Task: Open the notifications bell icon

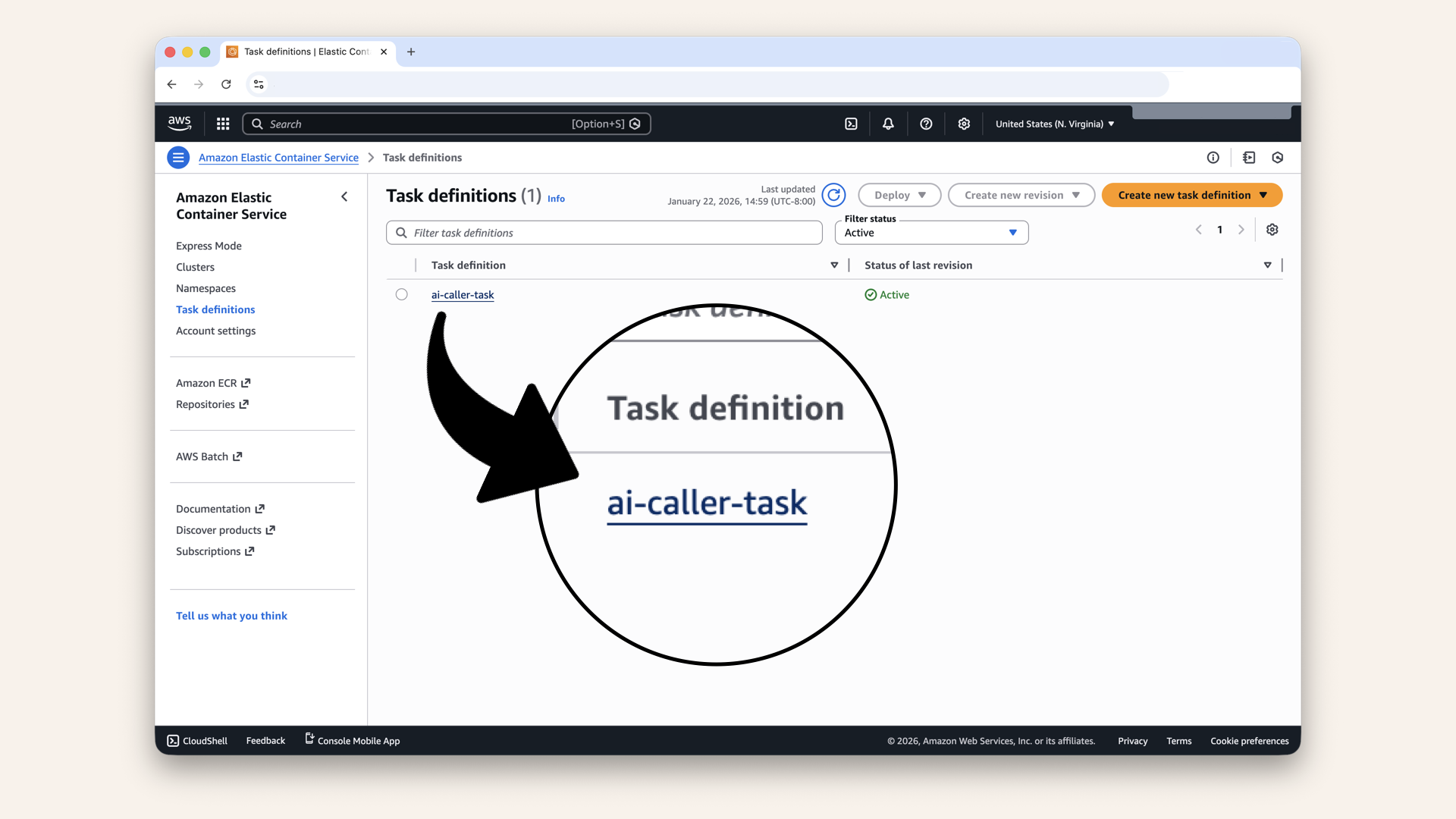Action: click(x=888, y=124)
